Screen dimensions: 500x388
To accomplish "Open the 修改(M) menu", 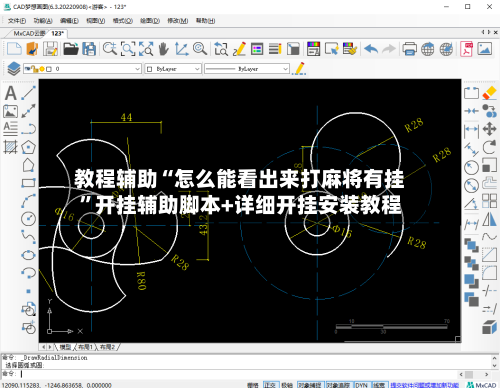I will pos(178,21).
